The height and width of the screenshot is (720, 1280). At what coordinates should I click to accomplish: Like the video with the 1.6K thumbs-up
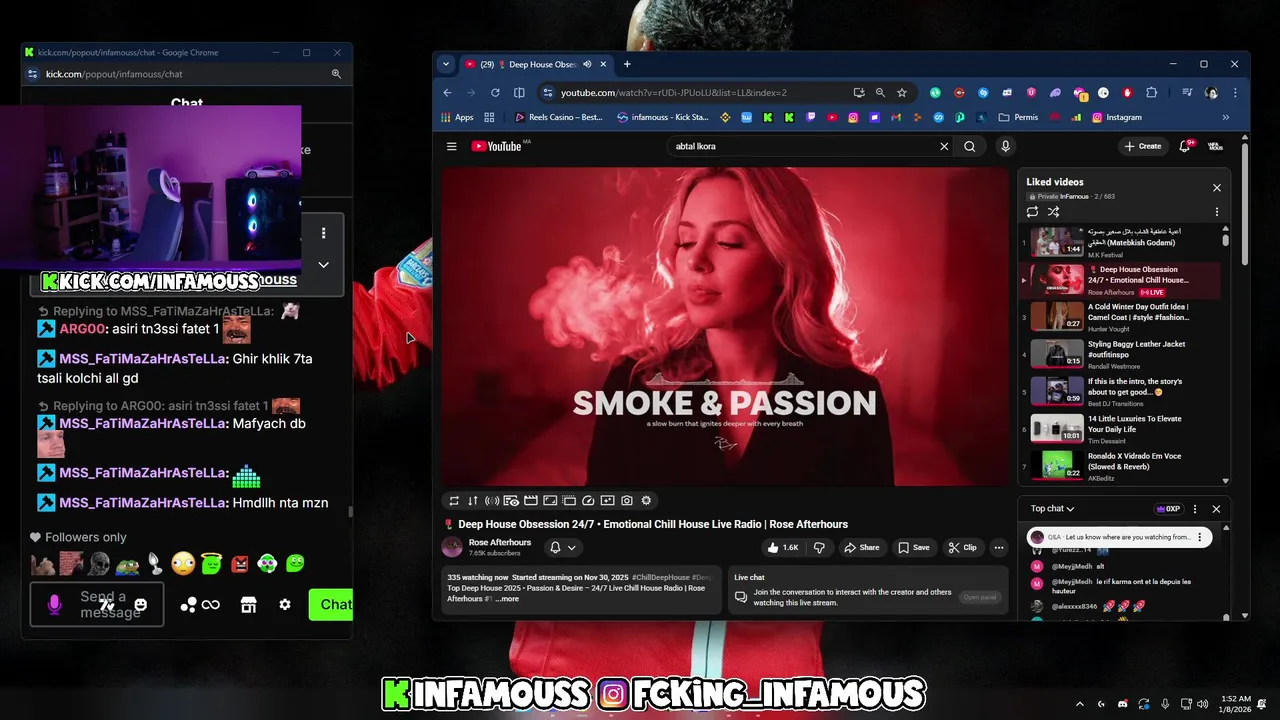(783, 547)
